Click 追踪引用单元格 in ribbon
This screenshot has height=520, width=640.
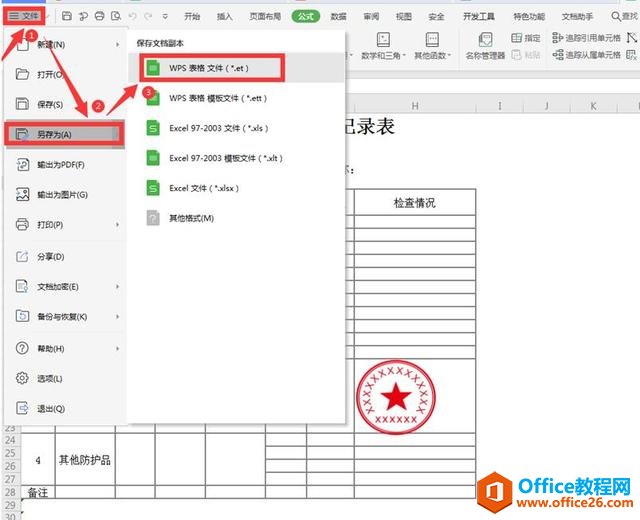point(586,38)
